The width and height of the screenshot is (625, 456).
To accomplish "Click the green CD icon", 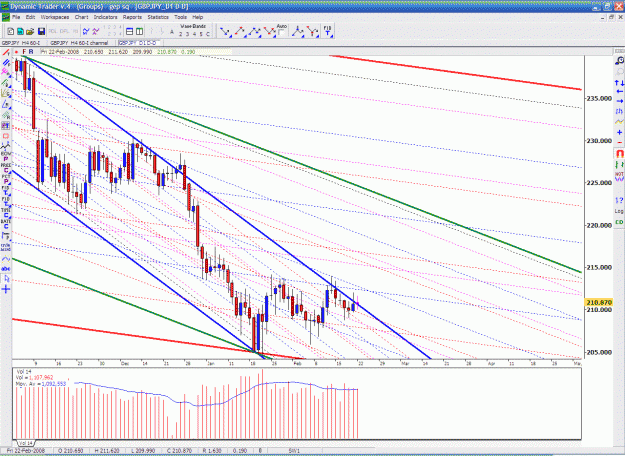I will [619, 222].
